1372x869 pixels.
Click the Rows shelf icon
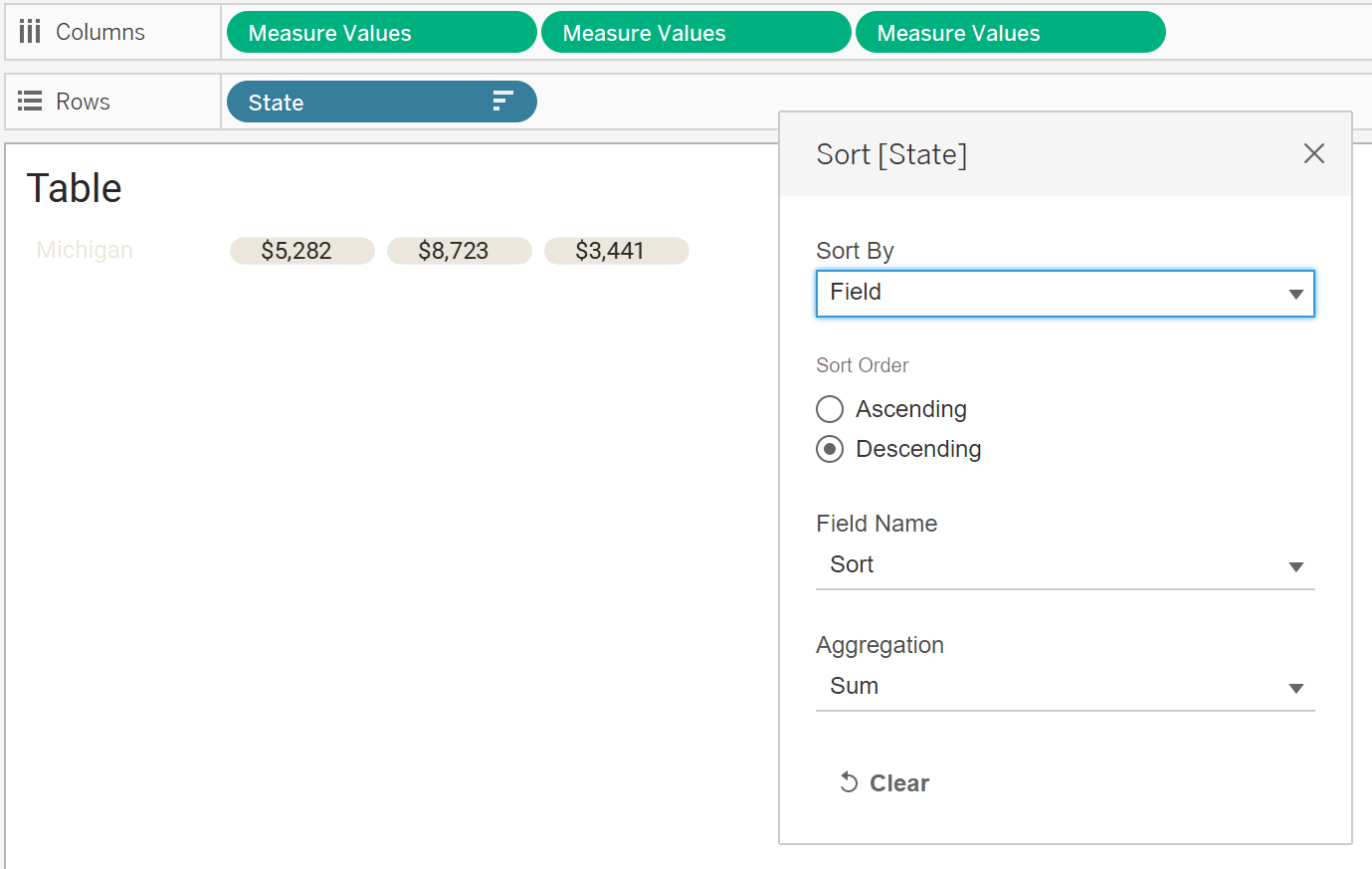(30, 102)
